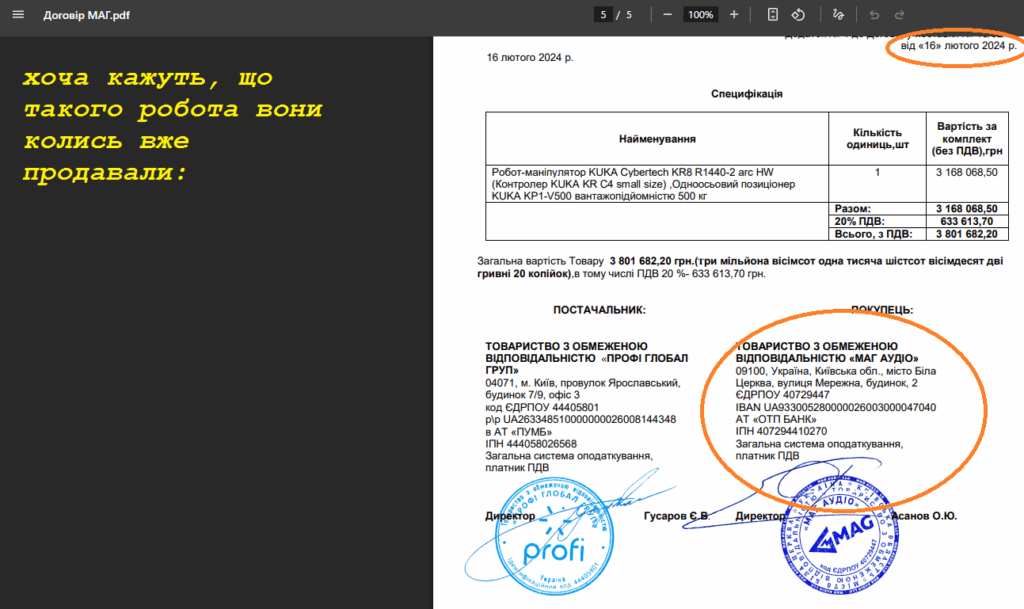Screen dimensions: 1024x609
Task: Click the 100% zoom level field
Action: (700, 15)
